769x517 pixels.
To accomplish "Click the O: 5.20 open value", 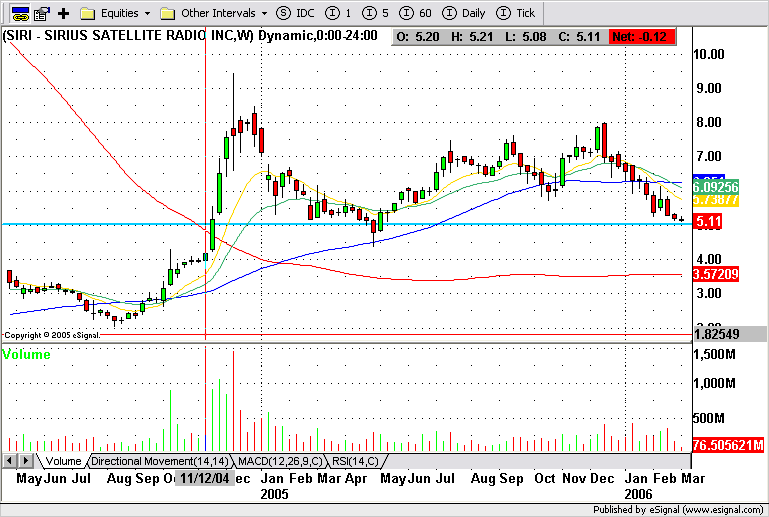I will (x=418, y=37).
